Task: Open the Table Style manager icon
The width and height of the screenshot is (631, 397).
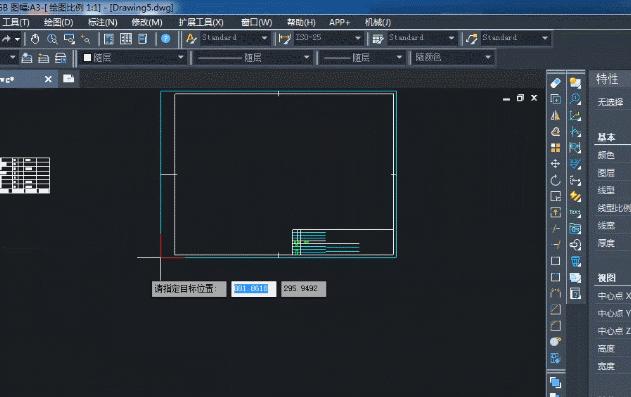Action: (x=378, y=39)
